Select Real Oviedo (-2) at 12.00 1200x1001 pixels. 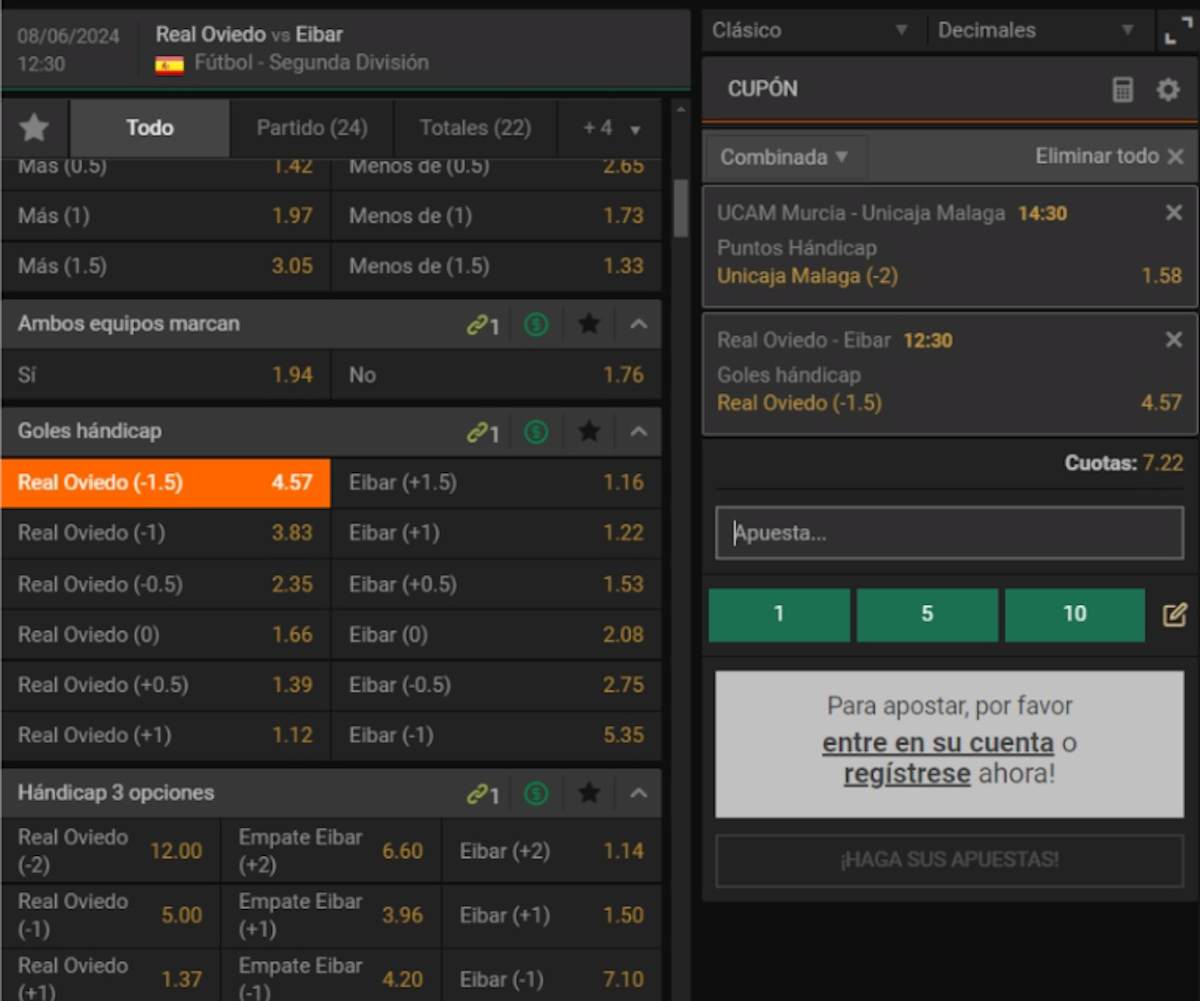111,851
